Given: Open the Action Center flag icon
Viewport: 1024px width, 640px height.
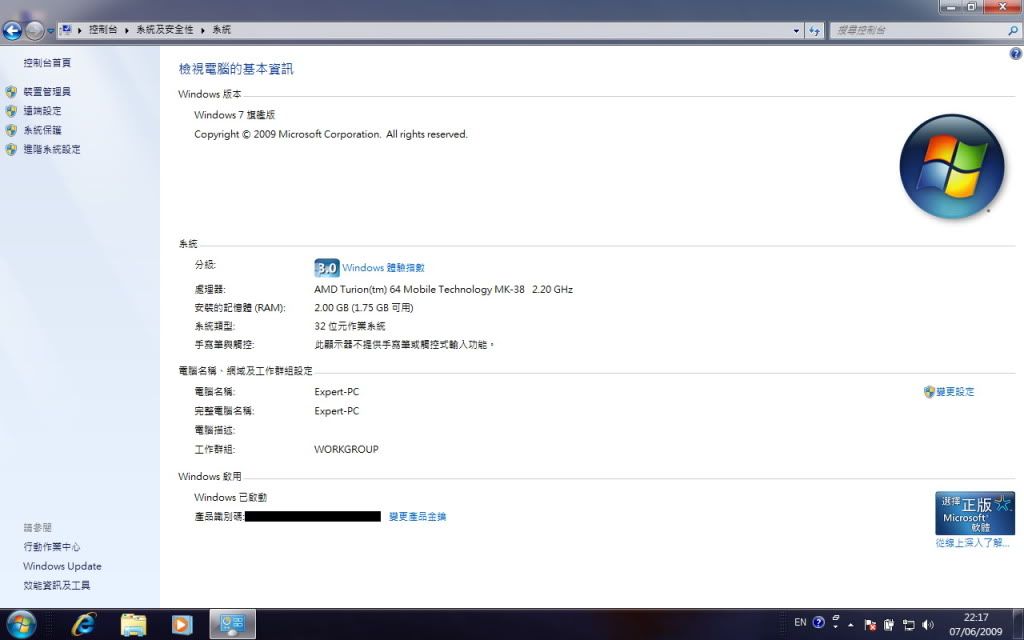Looking at the screenshot, I should point(870,625).
